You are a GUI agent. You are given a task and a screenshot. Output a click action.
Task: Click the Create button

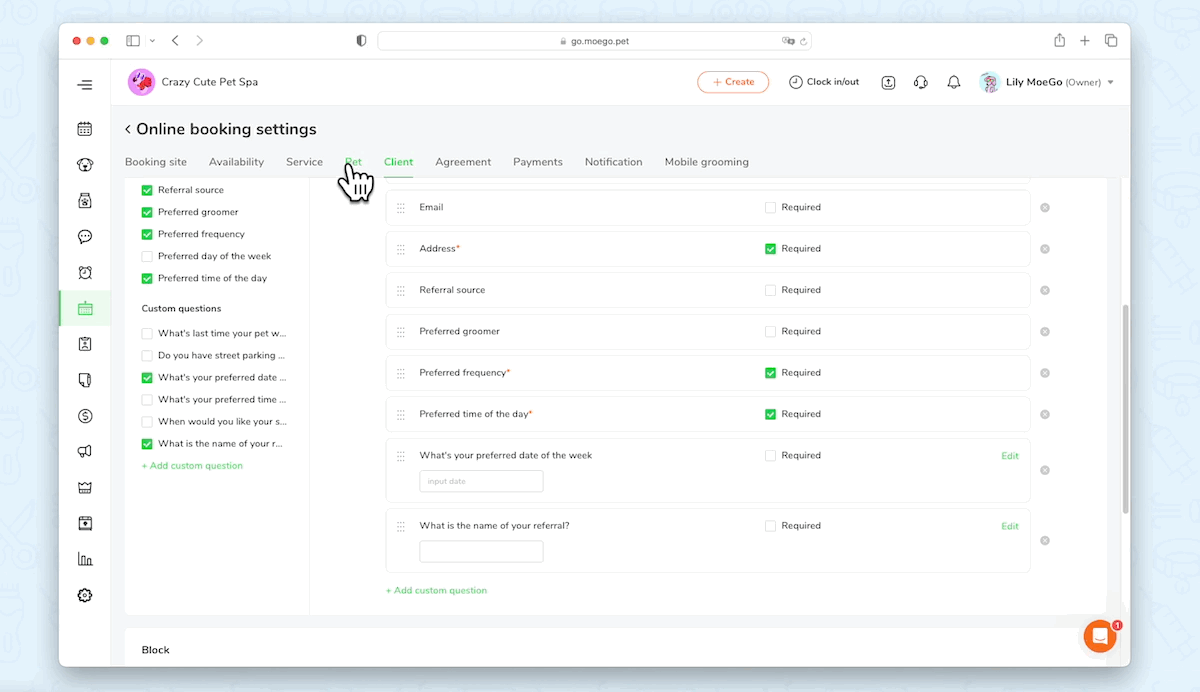tap(733, 82)
